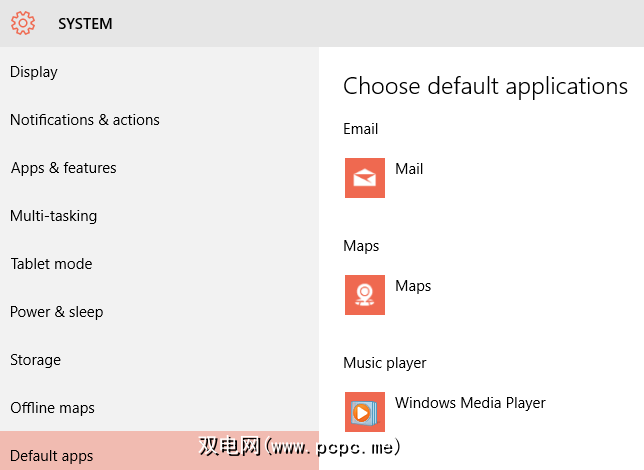Click the Mail app icon
The height and width of the screenshot is (470, 644).
point(365,178)
